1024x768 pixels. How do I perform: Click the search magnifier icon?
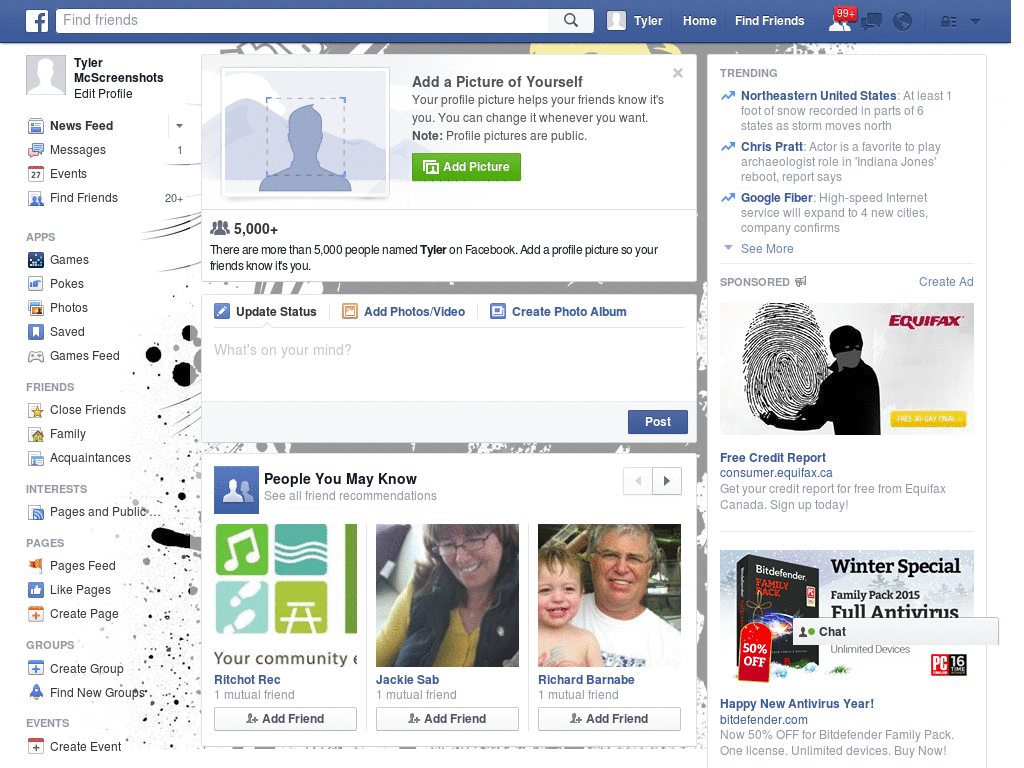(x=571, y=20)
